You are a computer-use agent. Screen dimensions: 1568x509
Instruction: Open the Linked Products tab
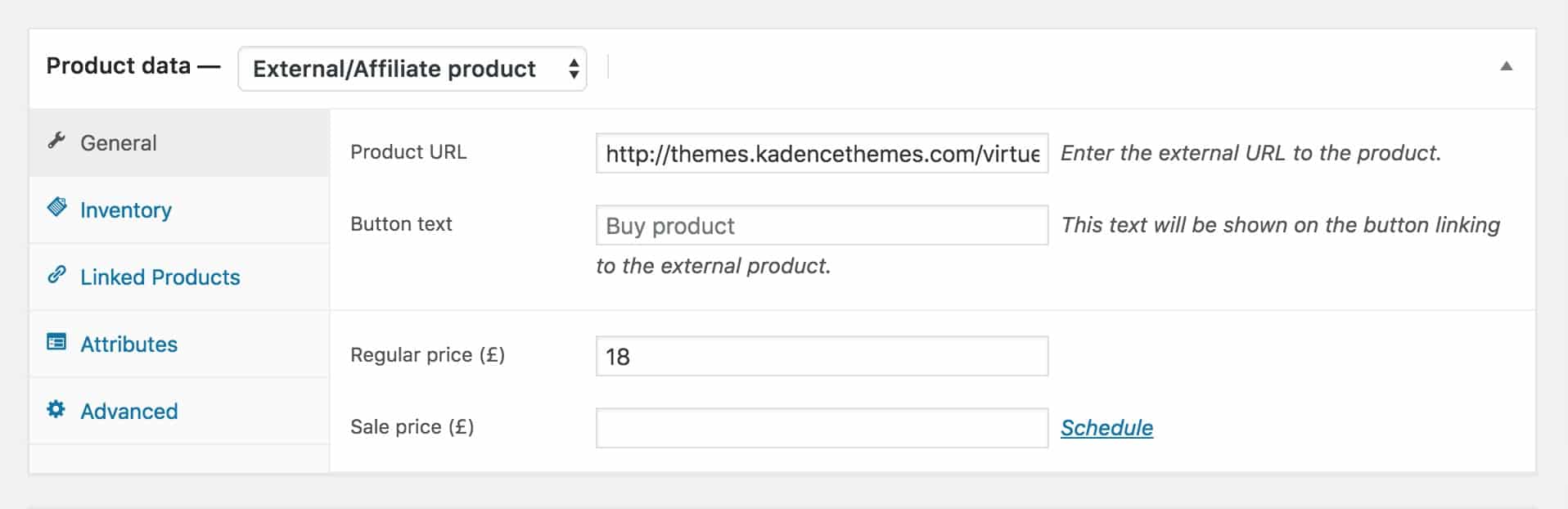(179, 277)
